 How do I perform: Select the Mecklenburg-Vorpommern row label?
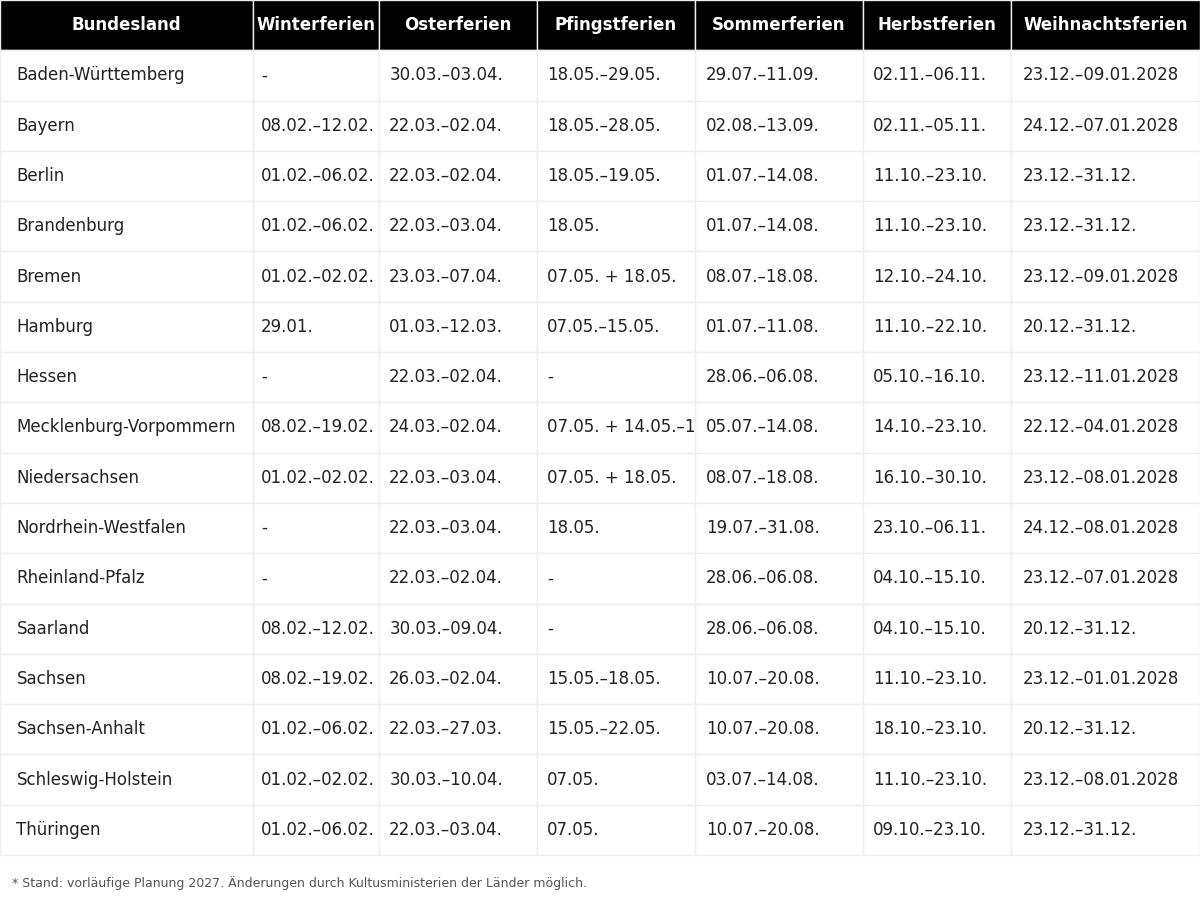point(126,427)
